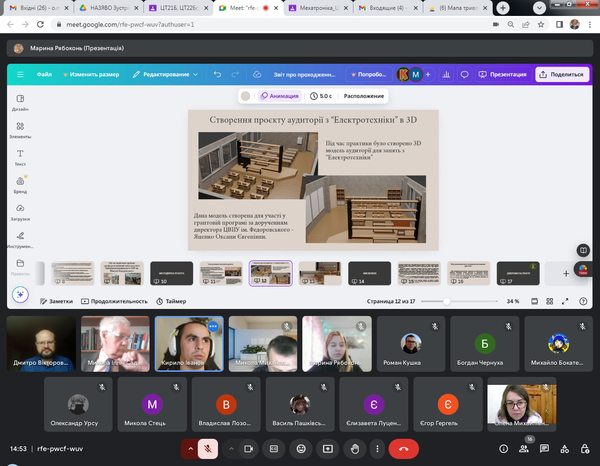This screenshot has width=600, height=466.
Task: Turn on captions in the call toolbar
Action: tap(274, 450)
